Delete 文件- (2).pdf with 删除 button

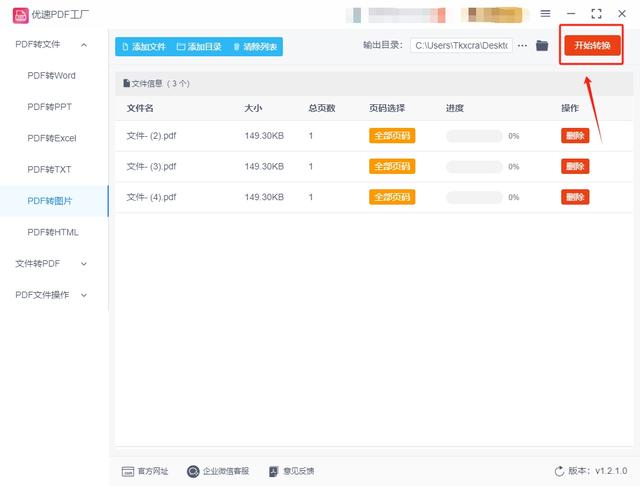click(575, 135)
